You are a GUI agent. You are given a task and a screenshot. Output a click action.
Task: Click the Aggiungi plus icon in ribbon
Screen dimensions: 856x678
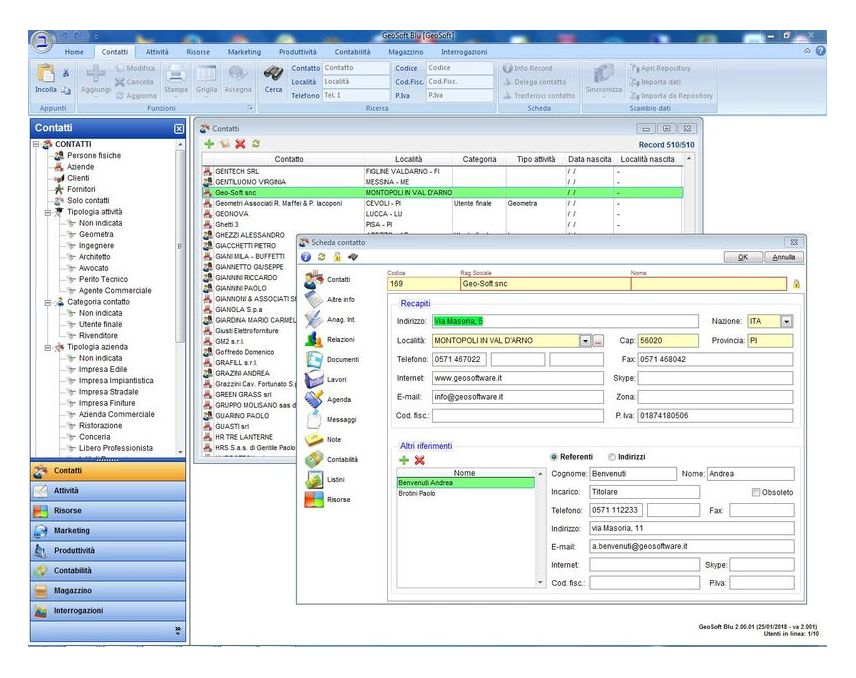tap(96, 74)
